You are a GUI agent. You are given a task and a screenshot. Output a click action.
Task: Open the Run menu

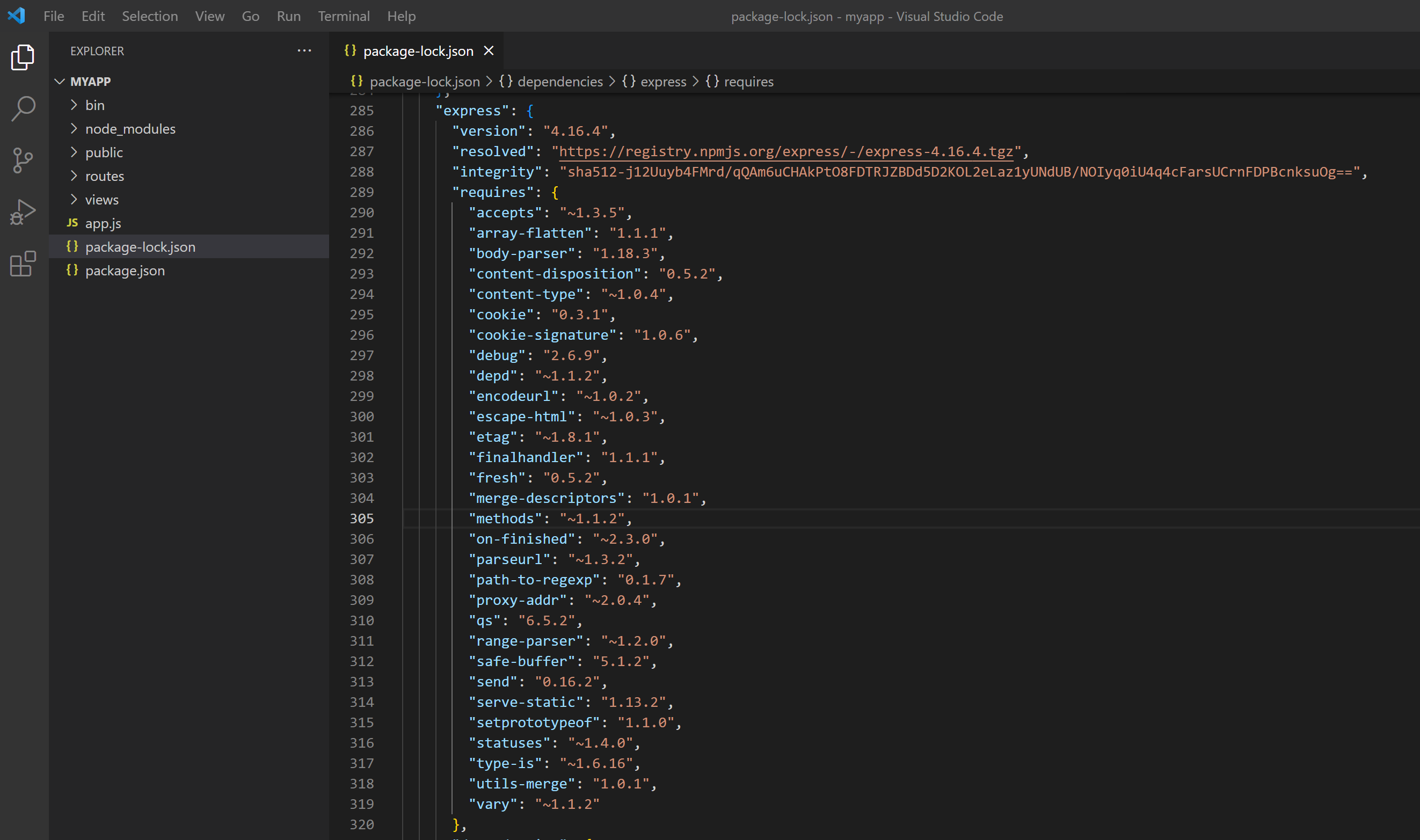(x=289, y=16)
